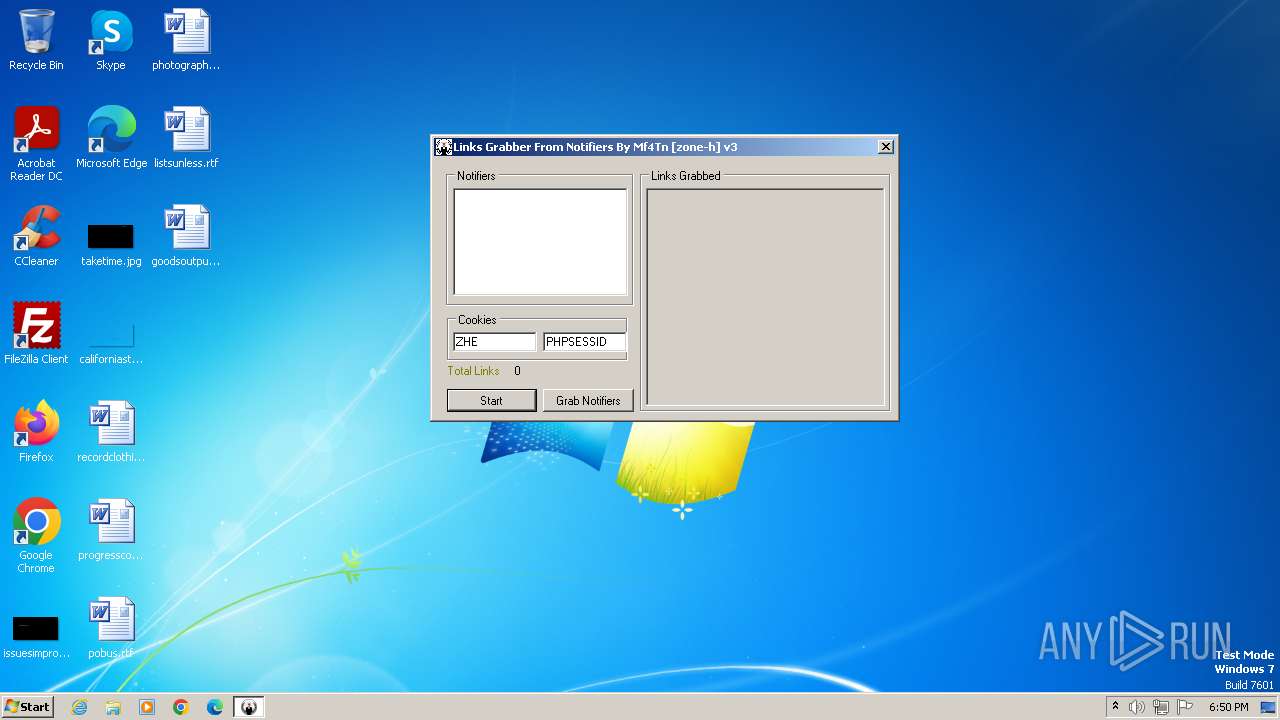The image size is (1280, 720).
Task: Focus the ZHE cookie field
Action: [494, 342]
